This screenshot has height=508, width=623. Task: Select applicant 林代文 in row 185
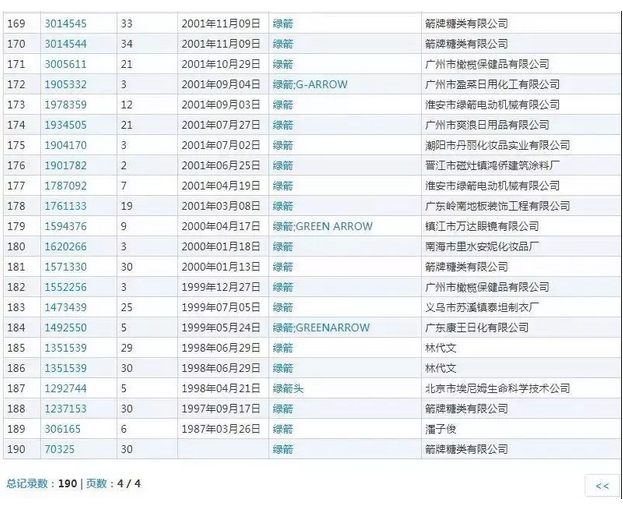pos(441,348)
